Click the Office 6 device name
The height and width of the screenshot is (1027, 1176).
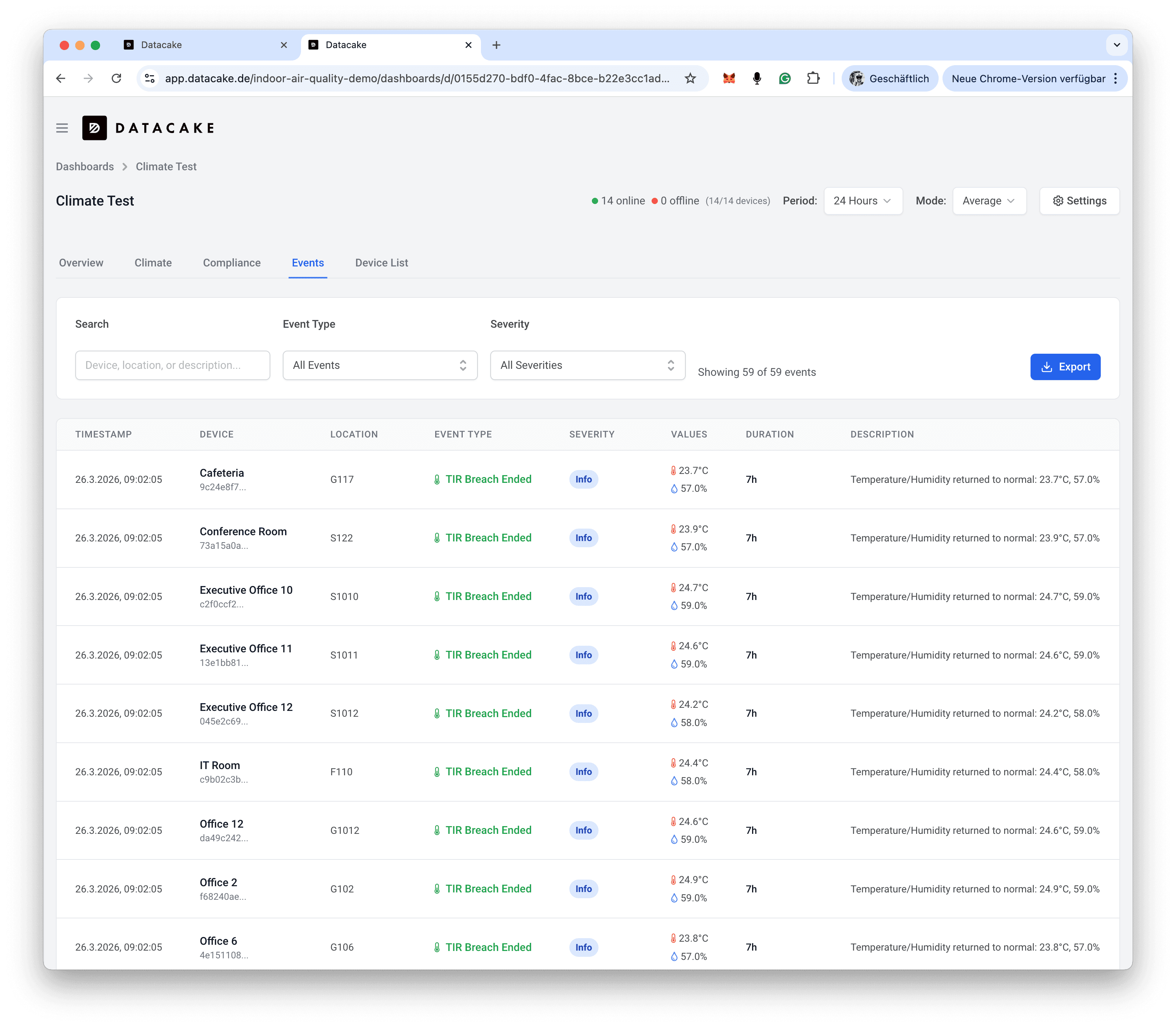click(218, 941)
